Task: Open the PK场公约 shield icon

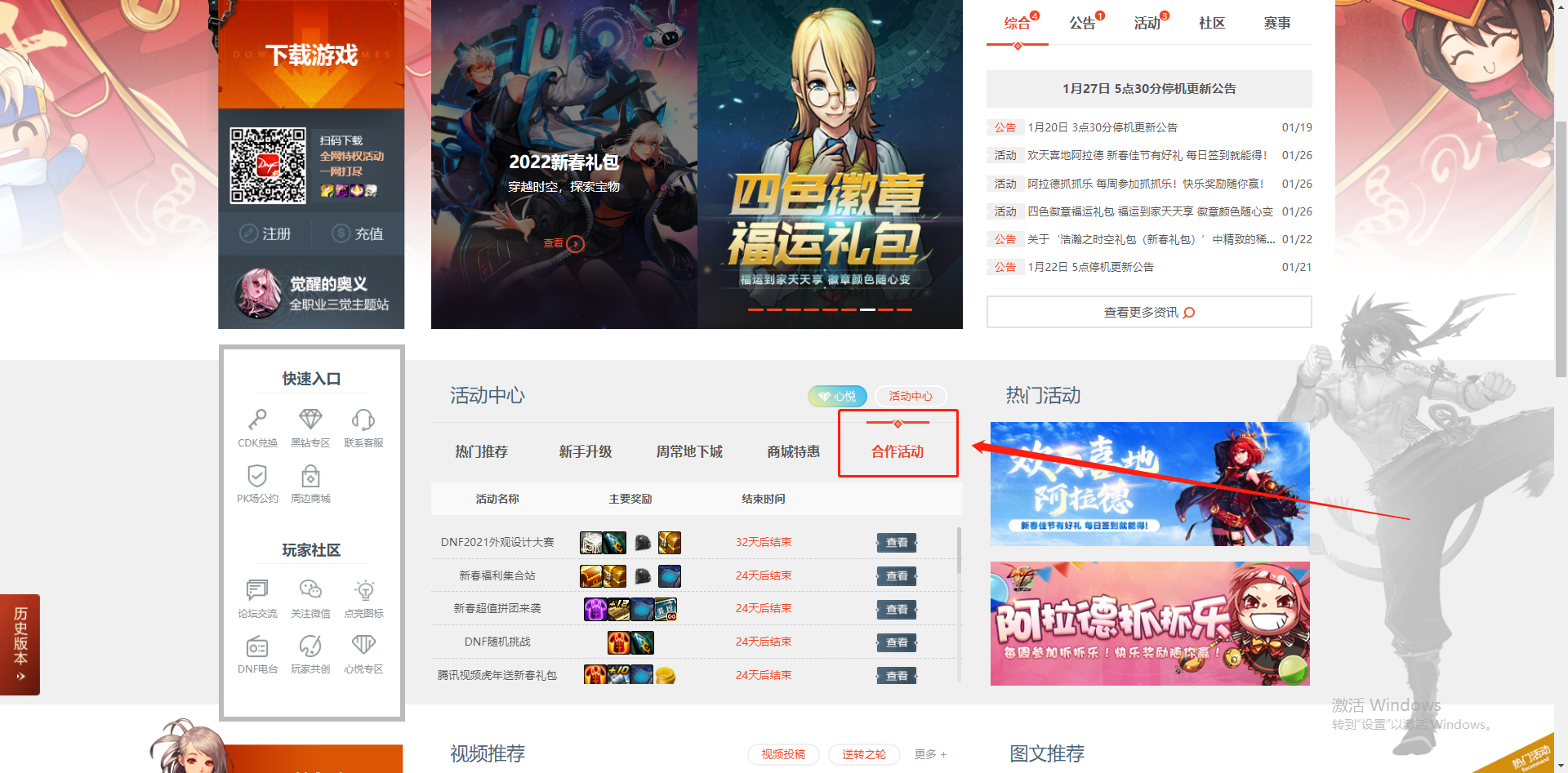Action: coord(257,475)
